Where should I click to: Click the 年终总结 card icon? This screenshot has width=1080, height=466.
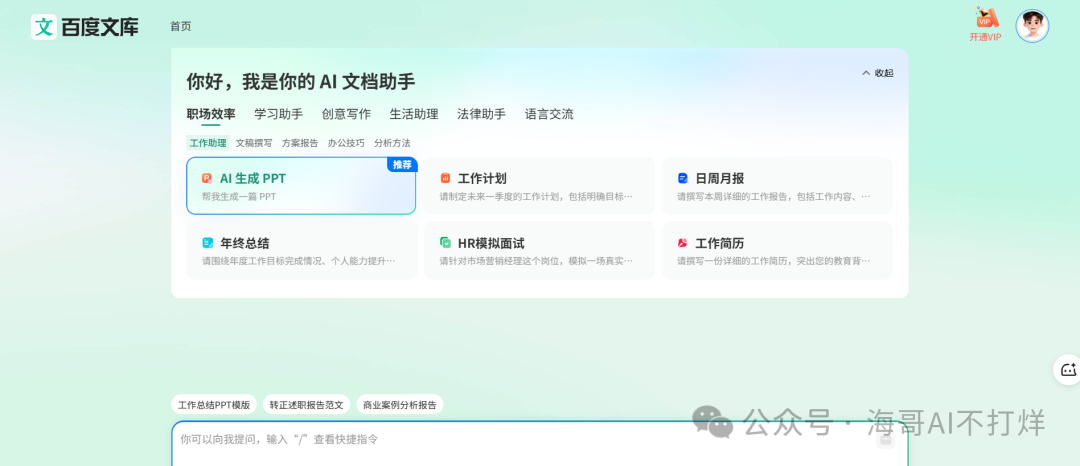(x=207, y=243)
